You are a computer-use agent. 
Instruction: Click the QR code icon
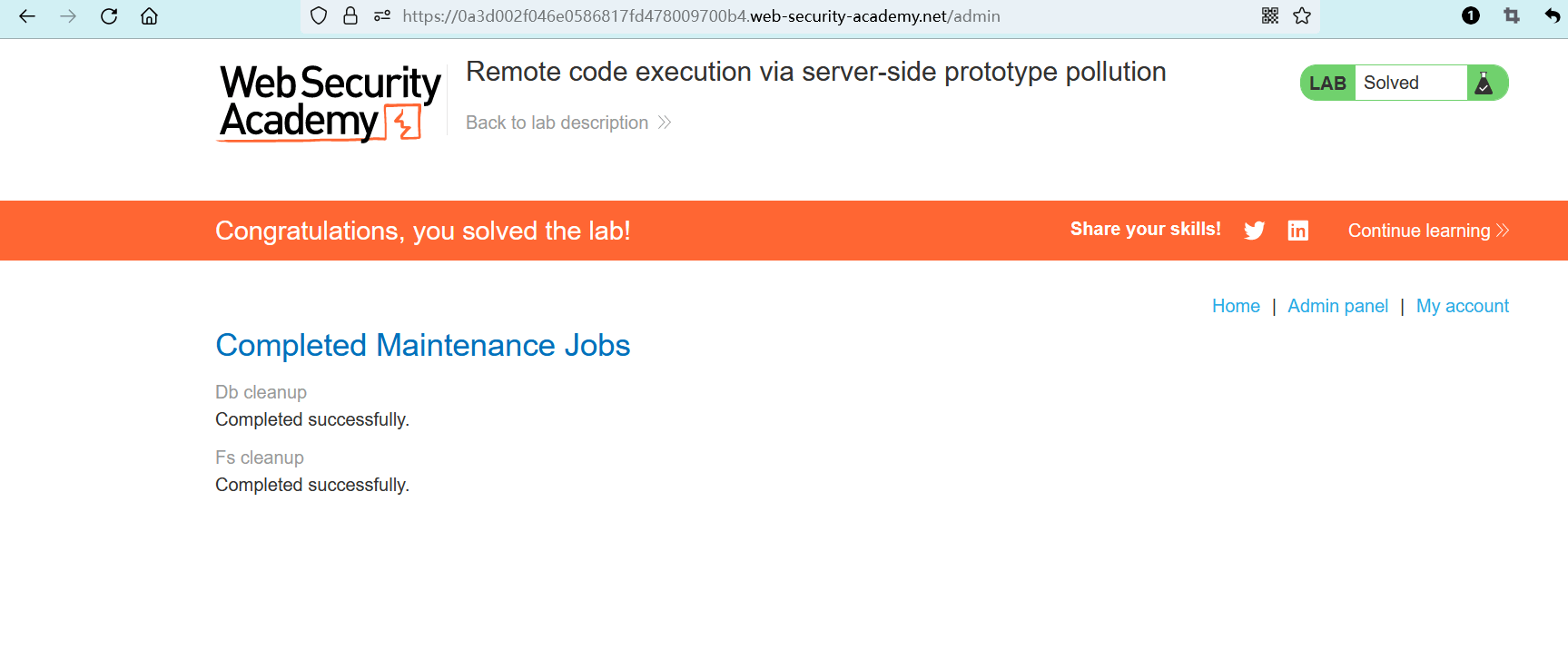coord(1270,16)
